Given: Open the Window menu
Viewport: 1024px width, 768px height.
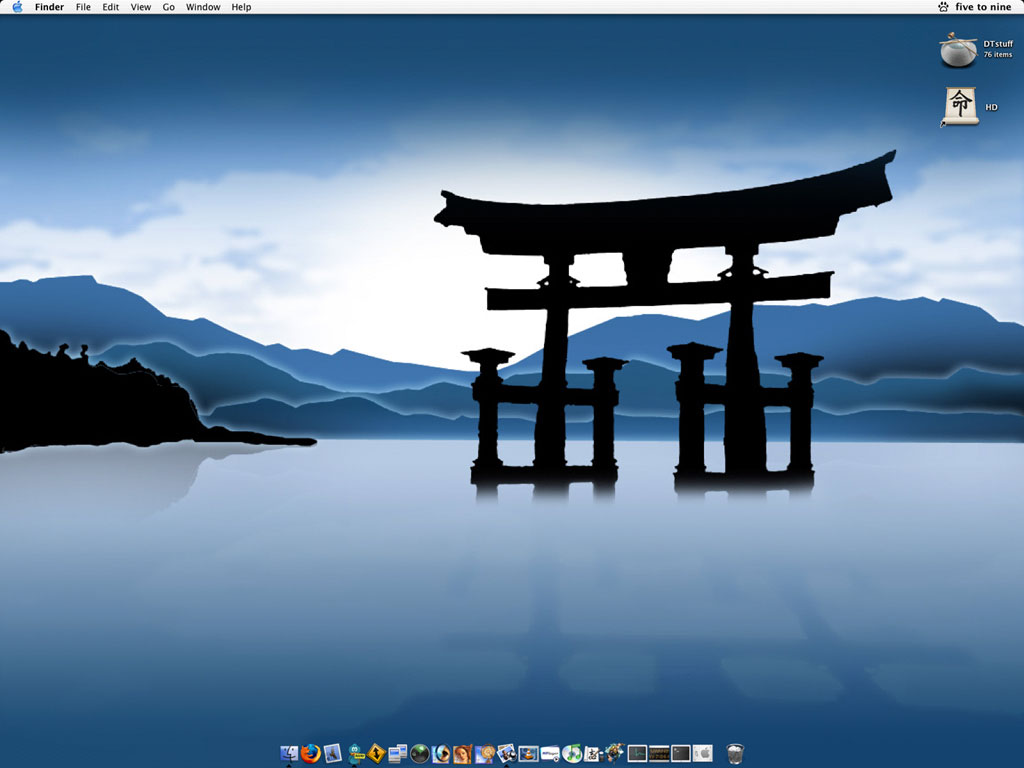Looking at the screenshot, I should (203, 7).
